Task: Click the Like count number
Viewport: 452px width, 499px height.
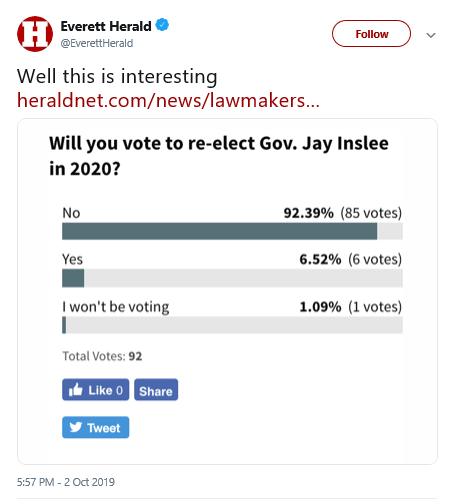Action: pyautogui.click(x=119, y=390)
